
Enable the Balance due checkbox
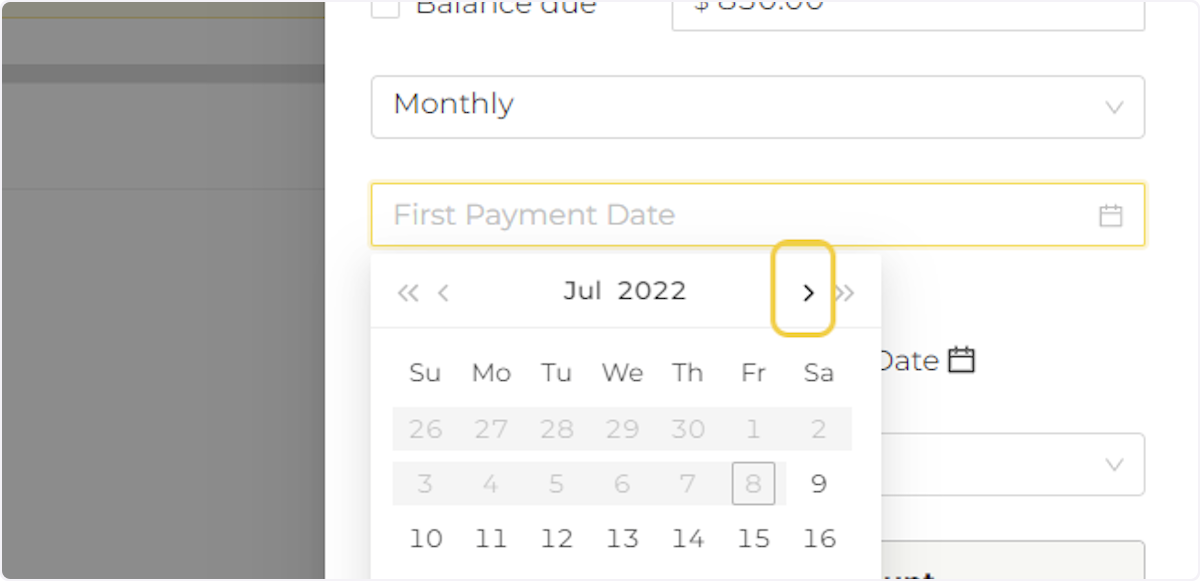385,8
